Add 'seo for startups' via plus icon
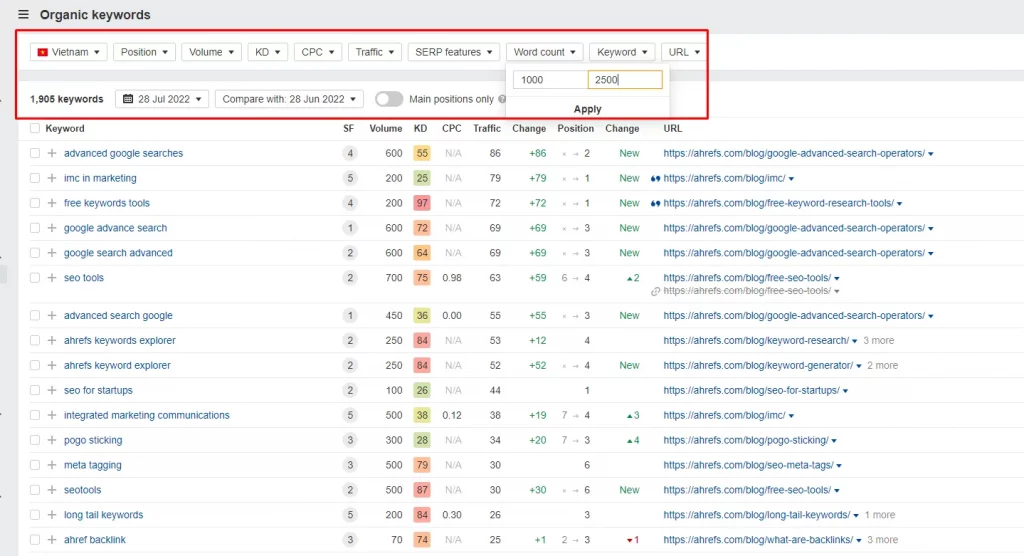 pos(52,389)
